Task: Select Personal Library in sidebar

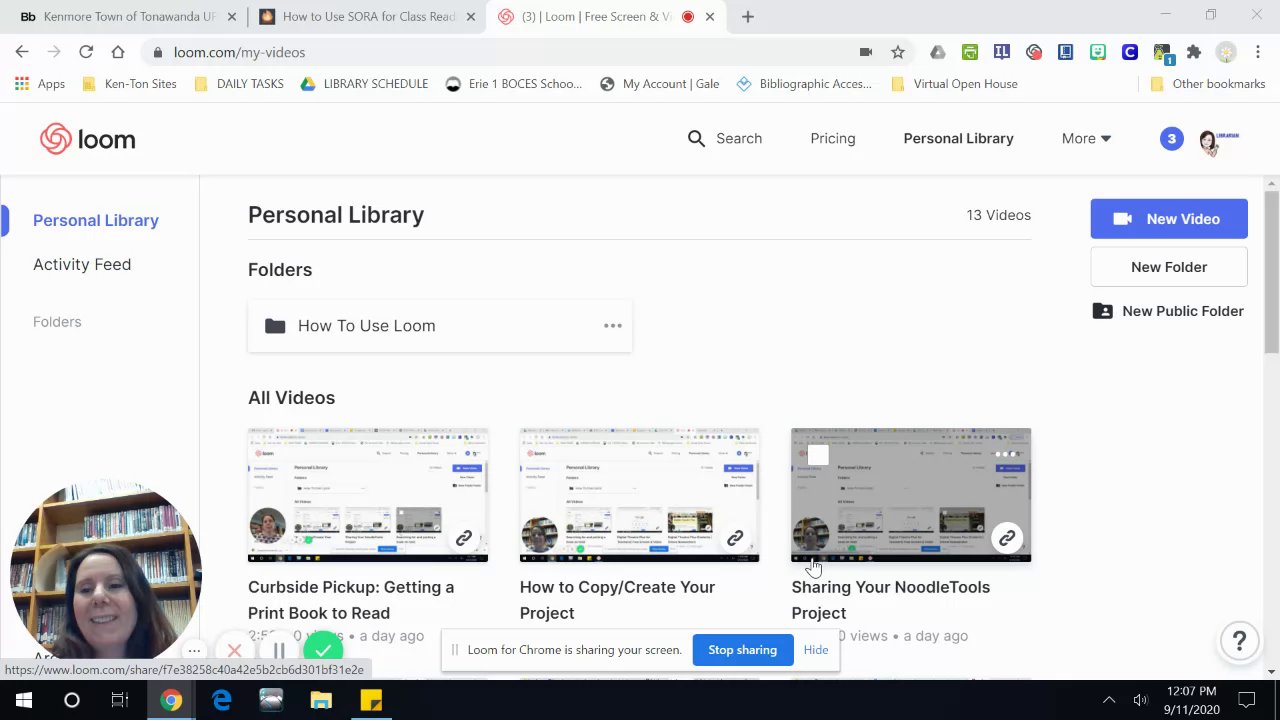Action: (96, 220)
